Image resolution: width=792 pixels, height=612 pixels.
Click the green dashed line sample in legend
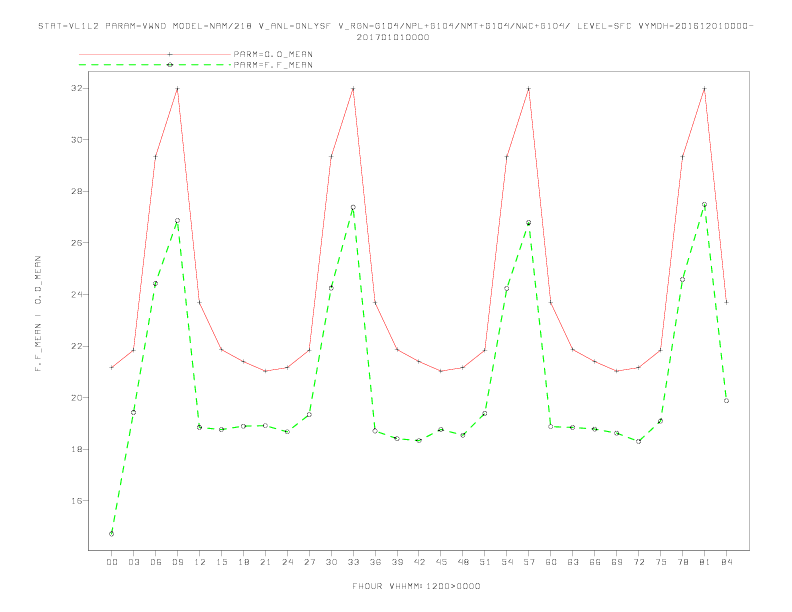pyautogui.click(x=155, y=65)
